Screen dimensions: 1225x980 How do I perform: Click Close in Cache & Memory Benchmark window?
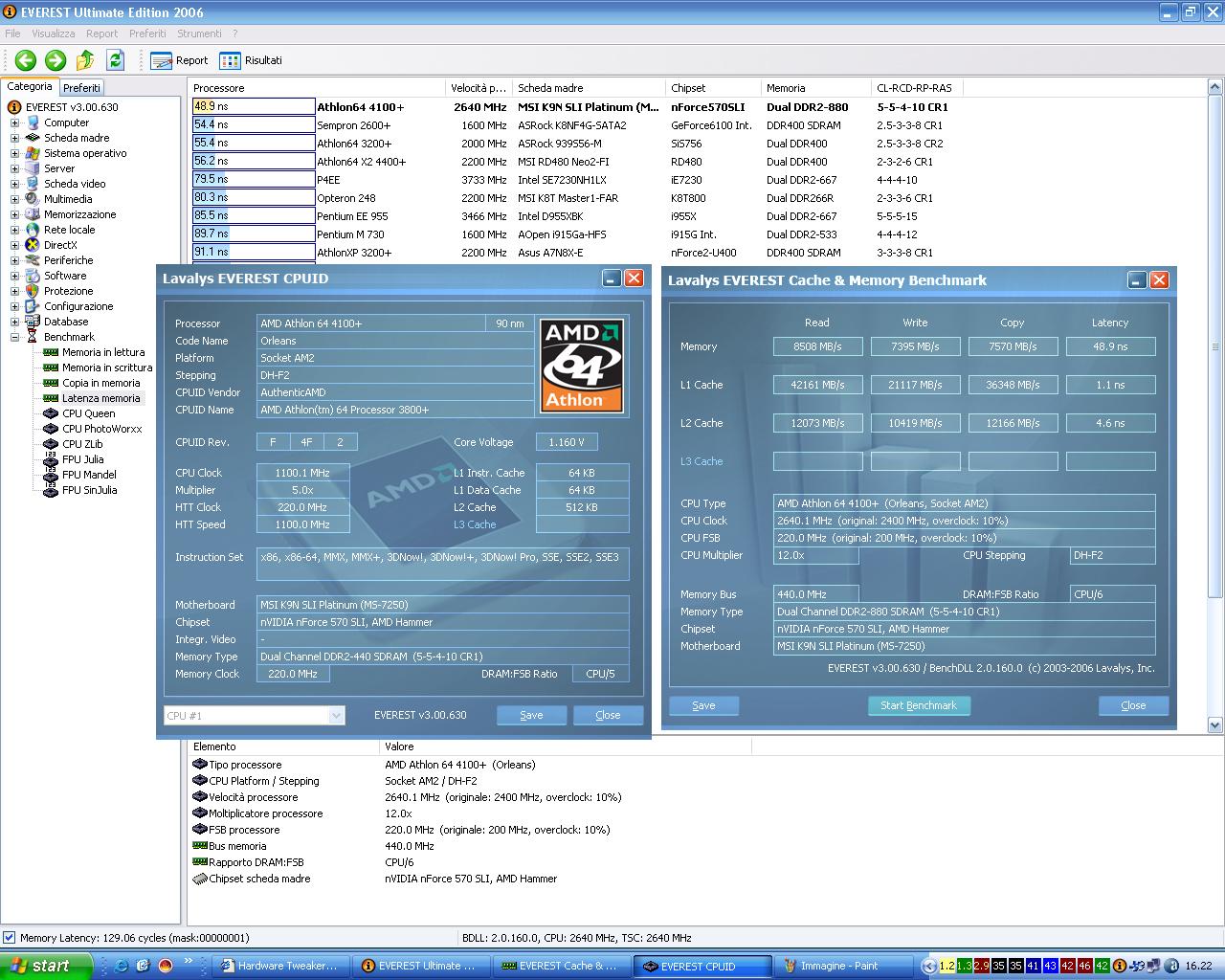[1133, 705]
